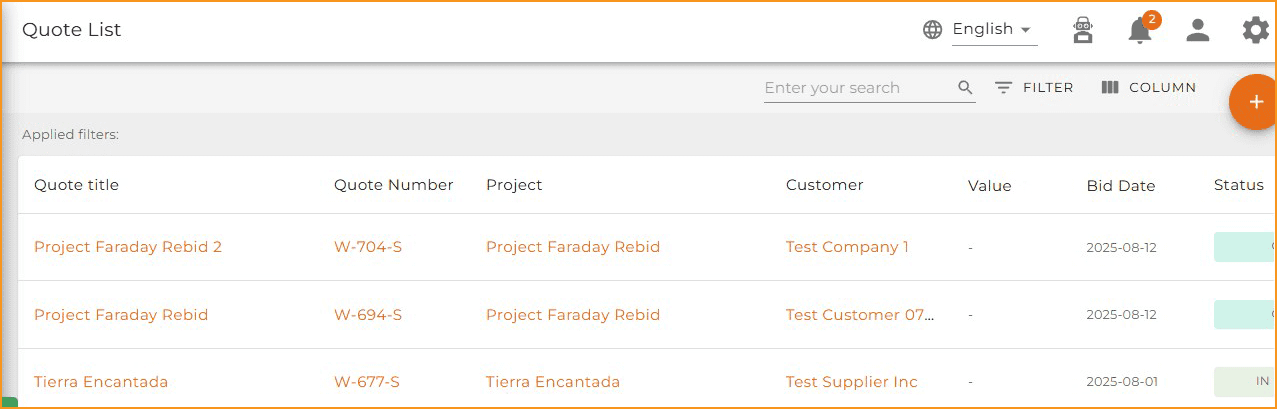Click the search magnifier icon
1277x409 pixels.
pyautogui.click(x=965, y=88)
